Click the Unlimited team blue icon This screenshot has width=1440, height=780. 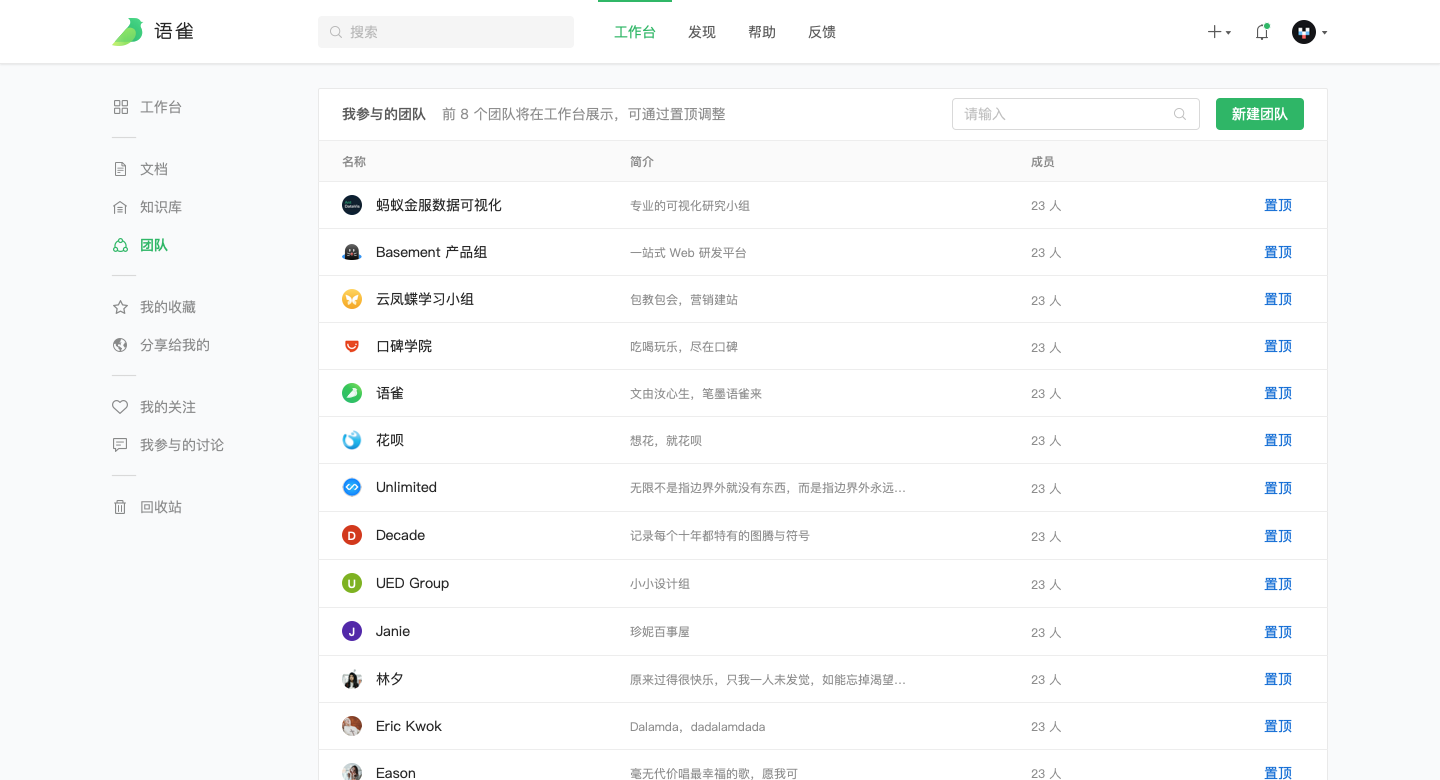pyautogui.click(x=352, y=487)
